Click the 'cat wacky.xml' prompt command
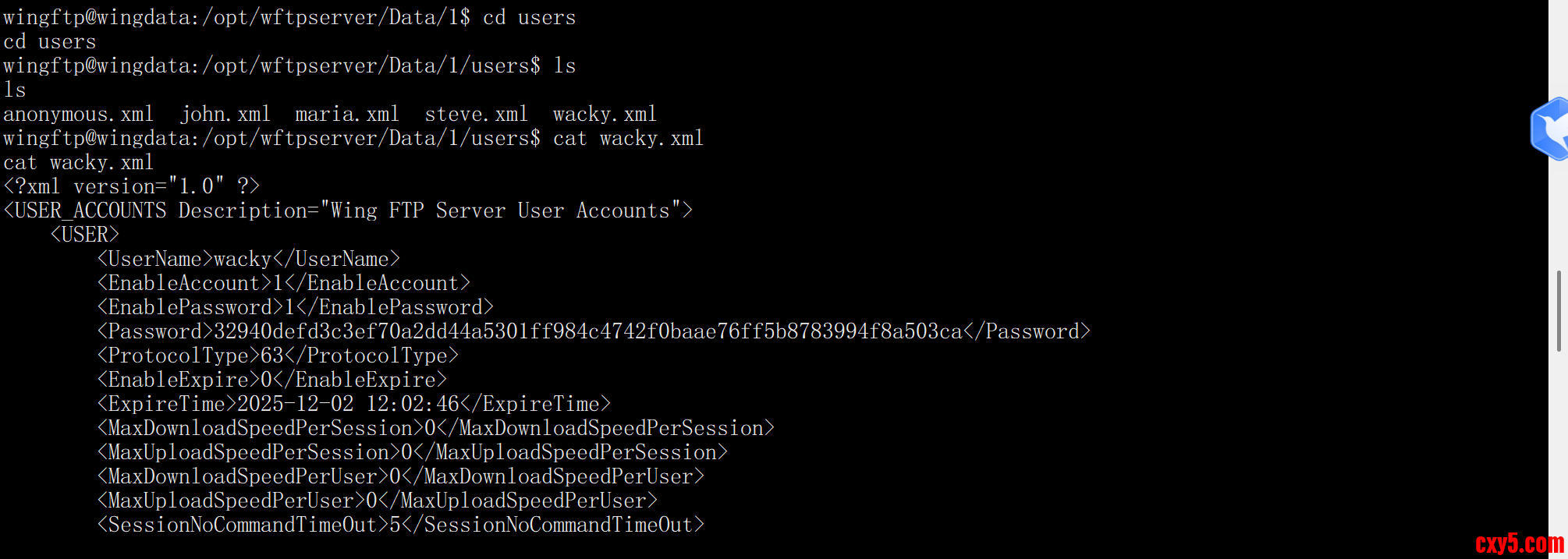The image size is (1568, 559). click(628, 139)
